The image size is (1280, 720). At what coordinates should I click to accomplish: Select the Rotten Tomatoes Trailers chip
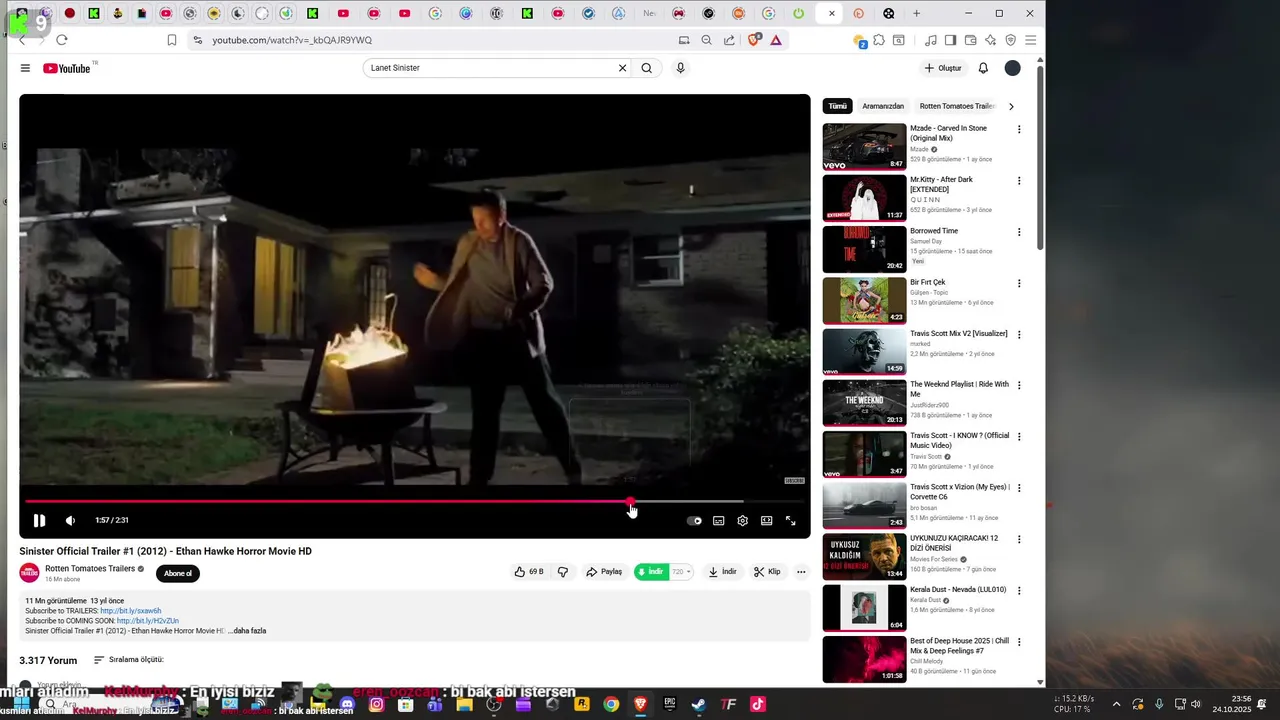[956, 106]
